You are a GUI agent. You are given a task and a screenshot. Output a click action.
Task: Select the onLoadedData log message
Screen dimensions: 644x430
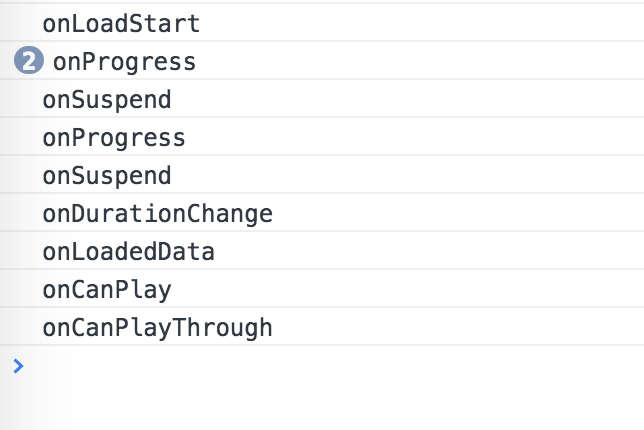point(129,252)
